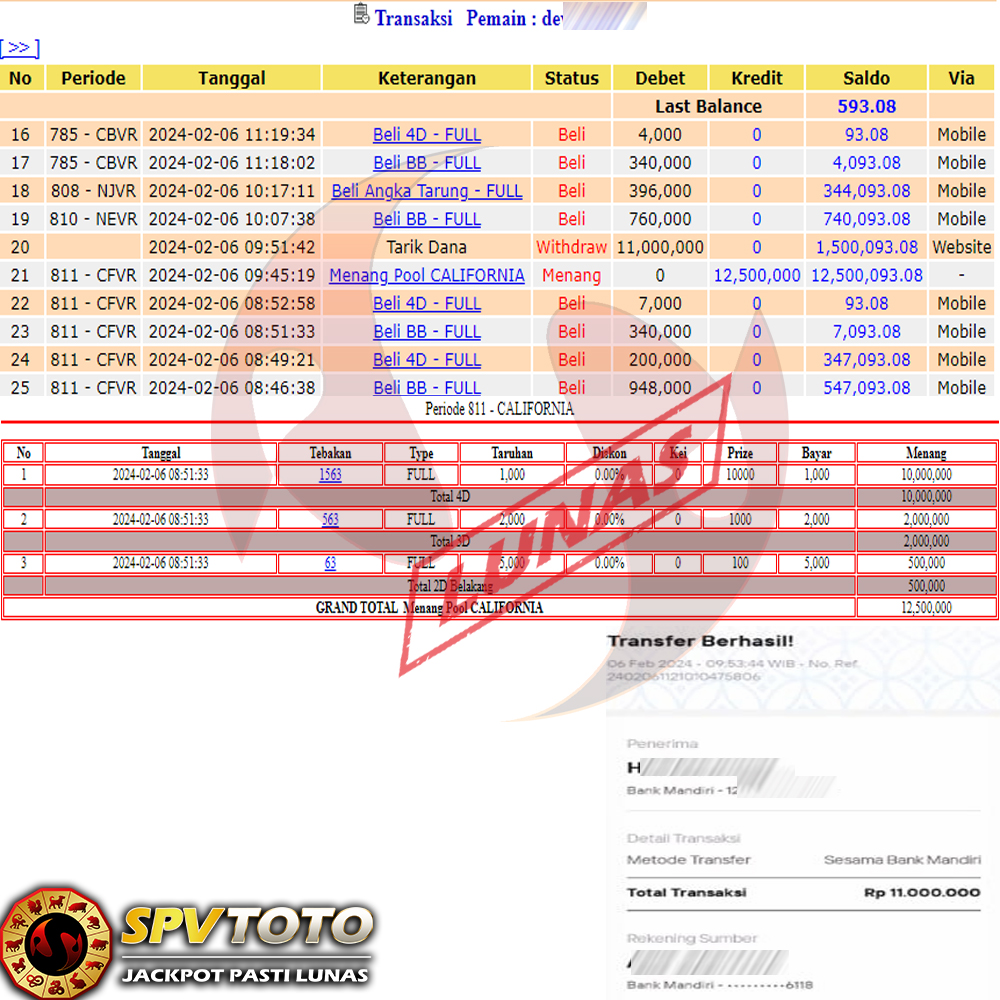Viewport: 1000px width, 1000px height.
Task: Open Beli 4D - FULL link in row 24
Action: pyautogui.click(x=427, y=359)
